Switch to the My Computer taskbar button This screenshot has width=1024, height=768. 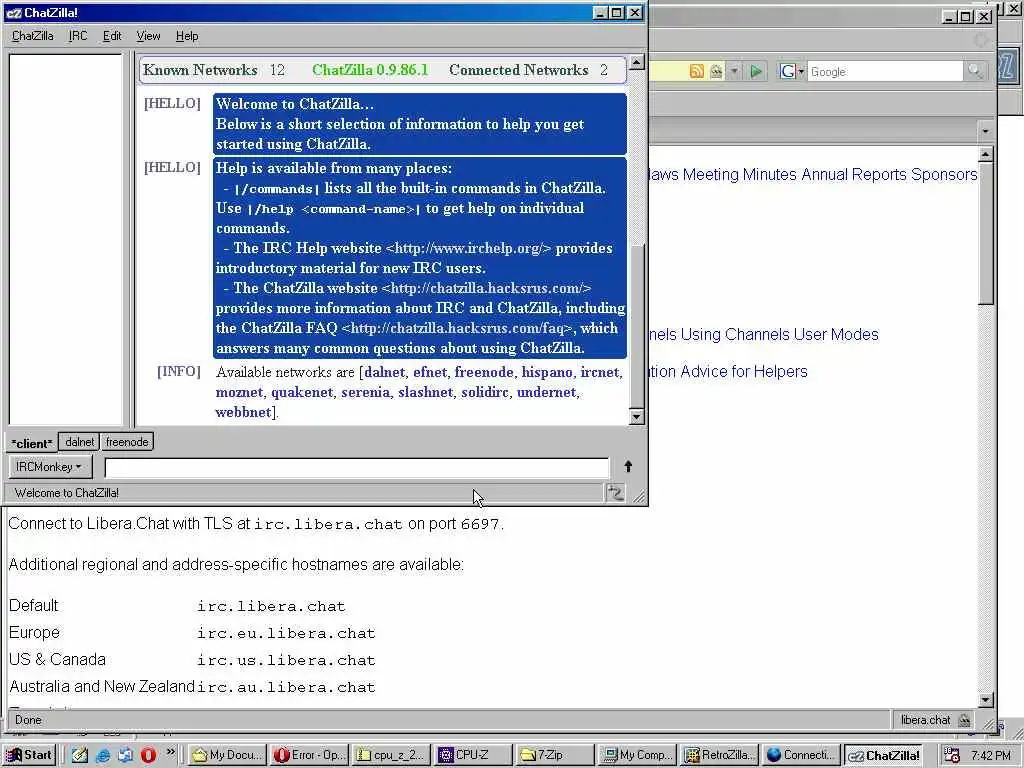coord(636,755)
